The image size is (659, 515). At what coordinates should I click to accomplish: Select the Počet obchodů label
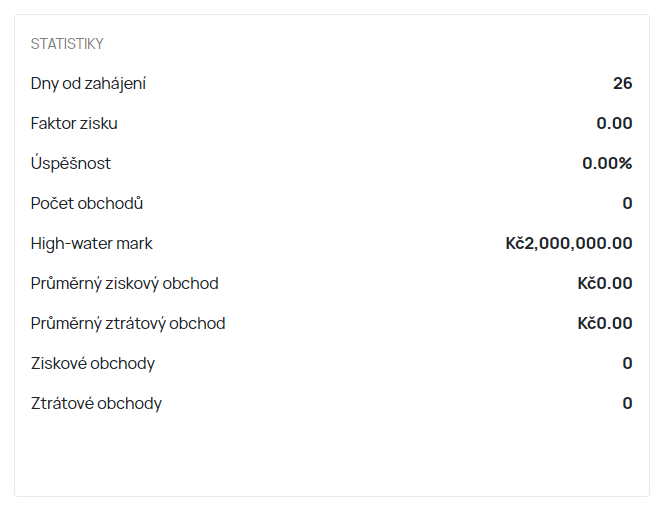tap(87, 203)
